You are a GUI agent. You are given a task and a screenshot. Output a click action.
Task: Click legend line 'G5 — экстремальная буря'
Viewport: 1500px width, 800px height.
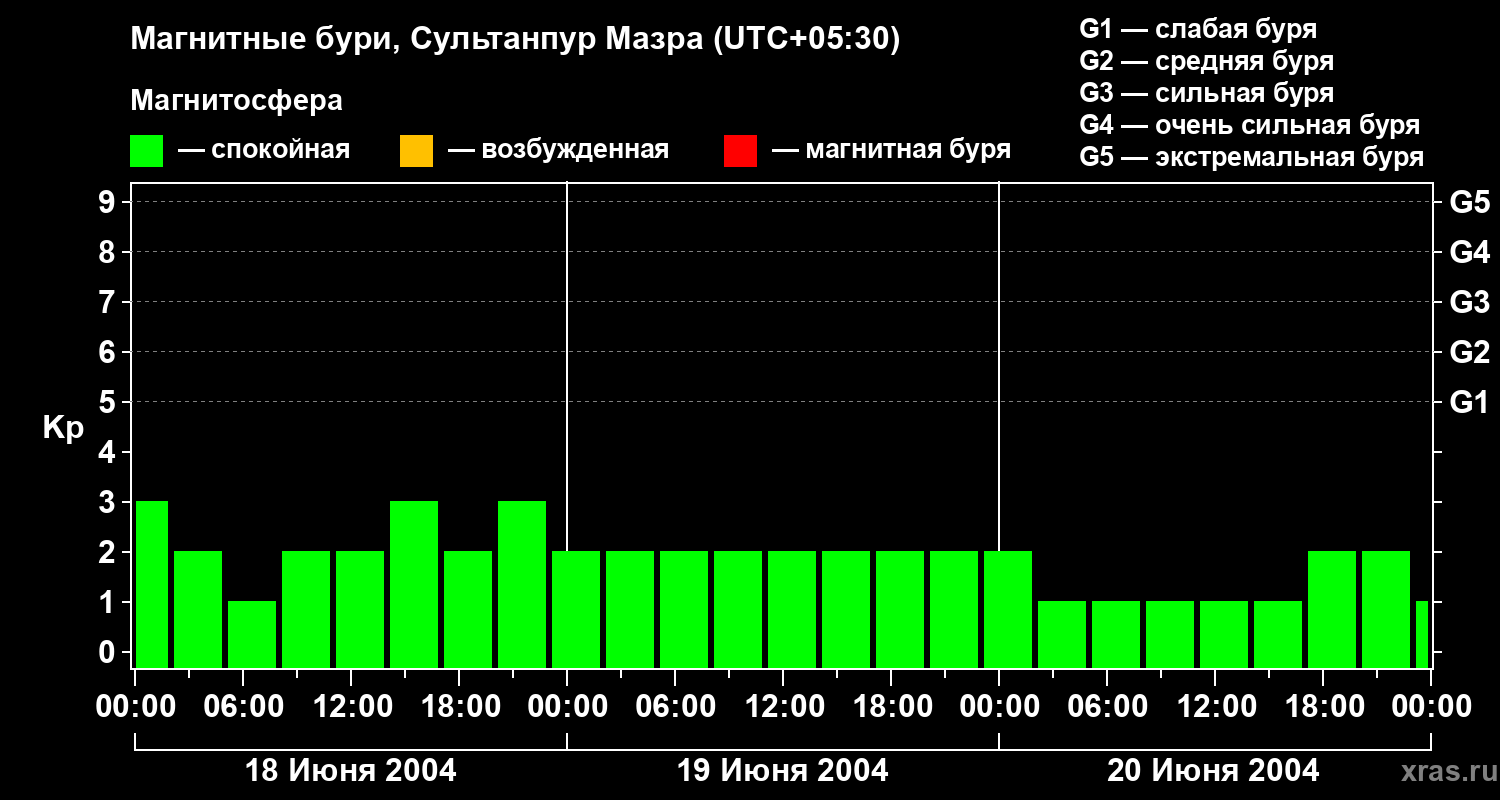tap(1251, 157)
